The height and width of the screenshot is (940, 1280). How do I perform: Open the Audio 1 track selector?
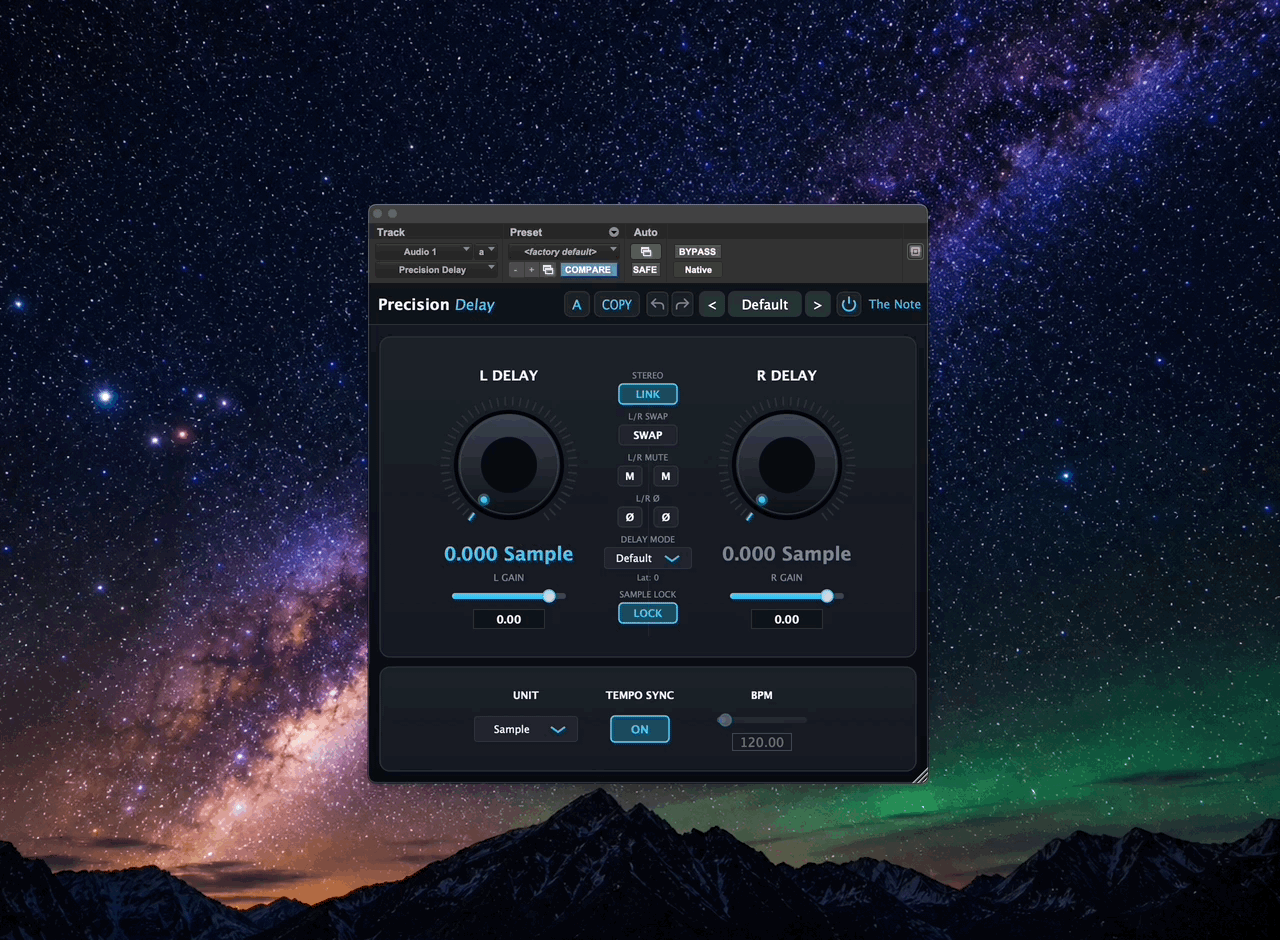point(424,252)
